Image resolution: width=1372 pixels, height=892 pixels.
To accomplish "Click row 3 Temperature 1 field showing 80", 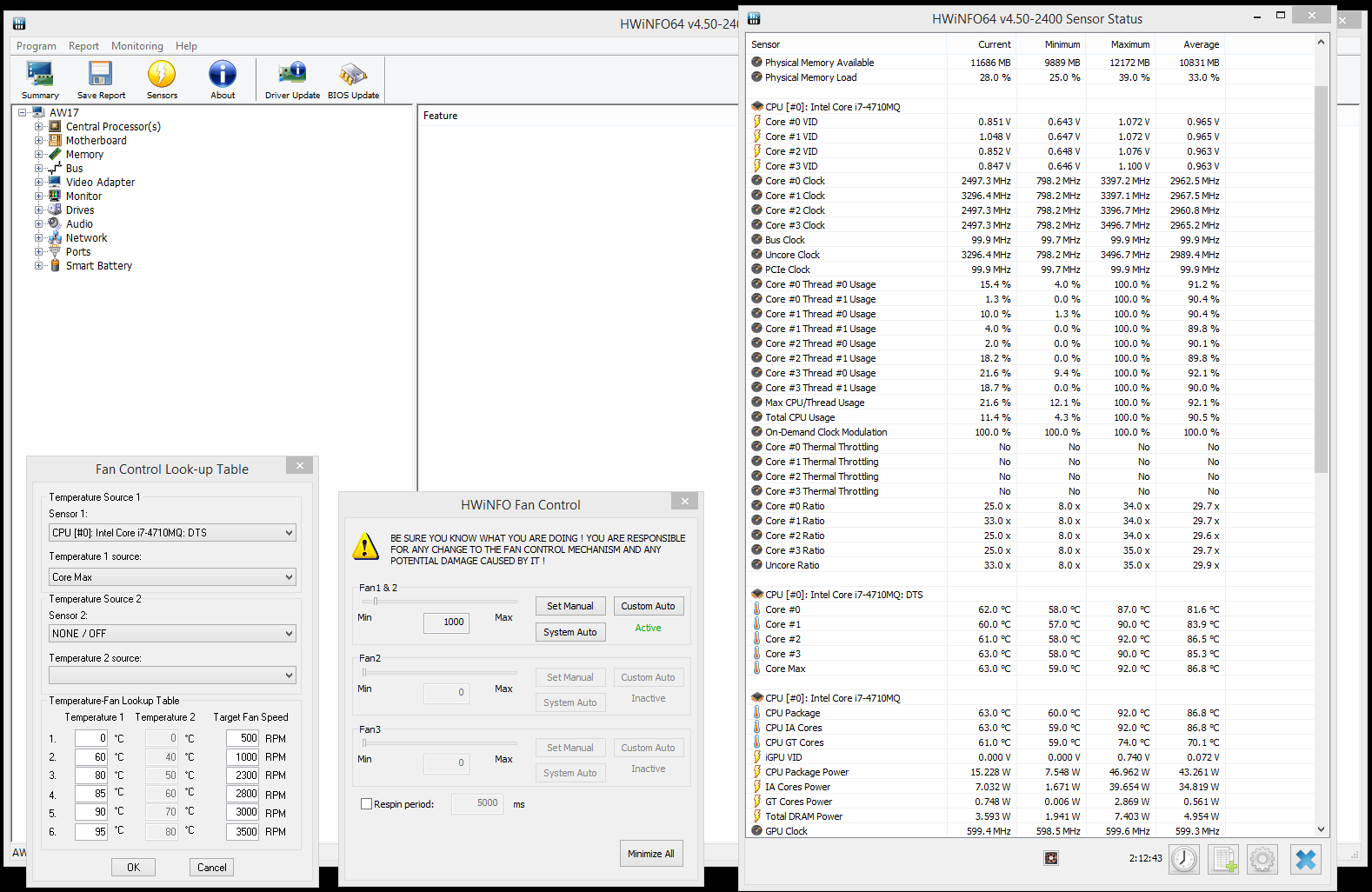I will (91, 776).
